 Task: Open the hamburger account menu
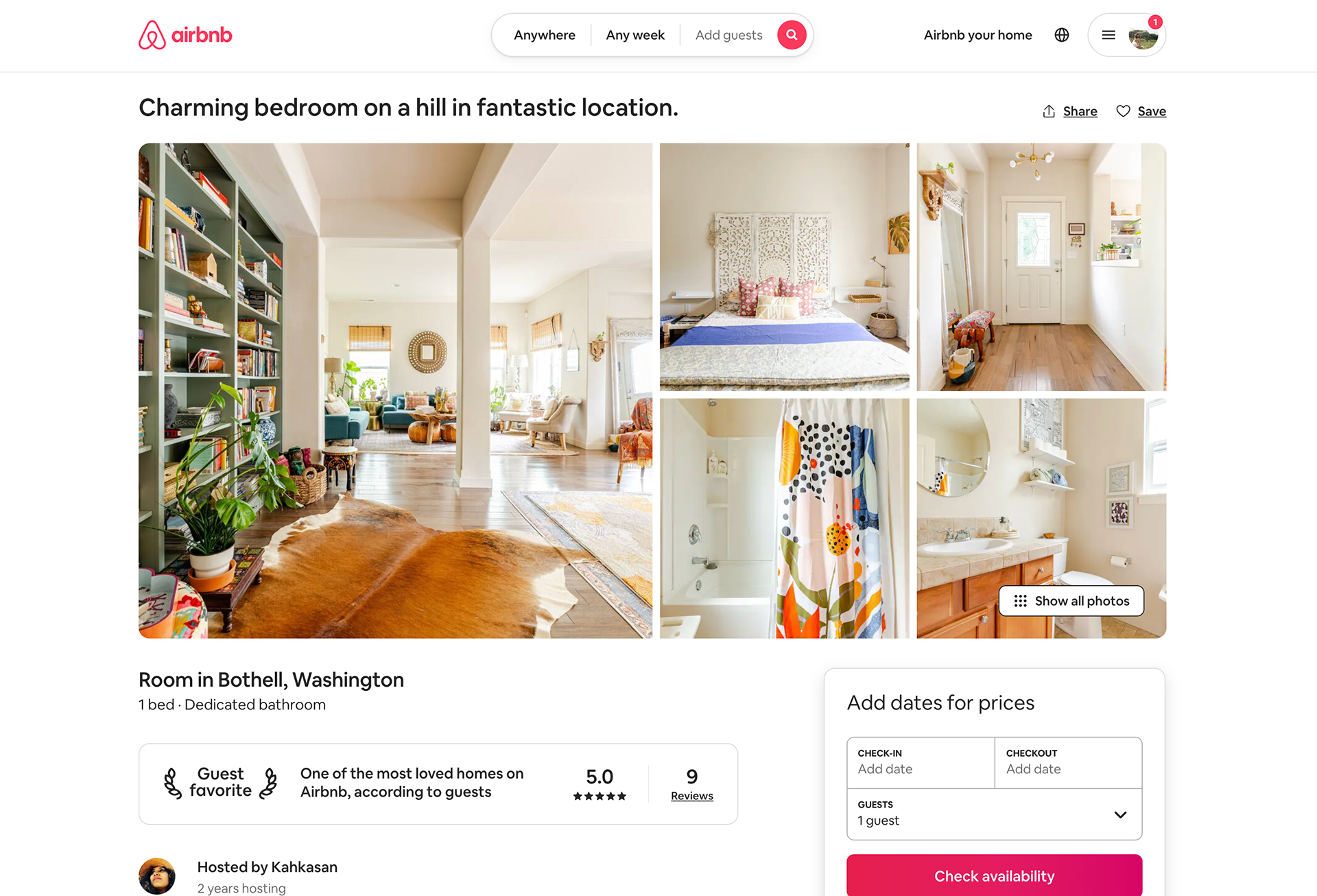[x=1108, y=35]
